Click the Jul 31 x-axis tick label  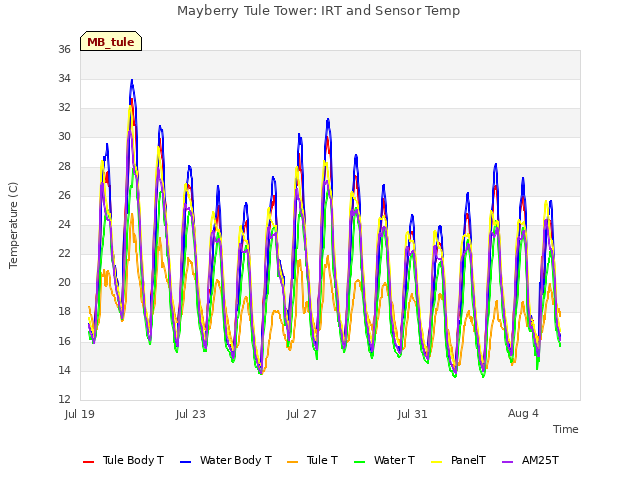(x=413, y=414)
